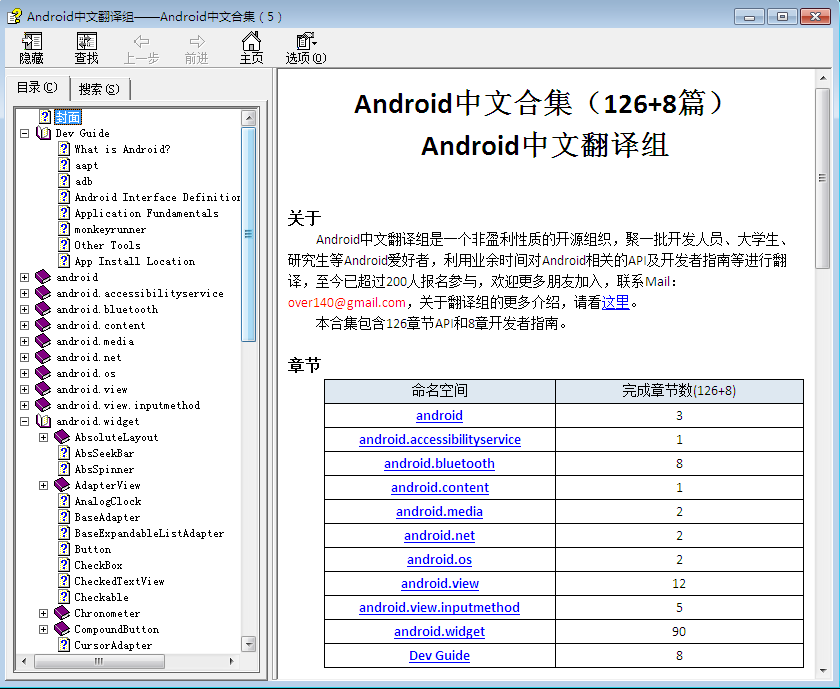Open the Dev Guide table link
The image size is (840, 689).
(x=439, y=655)
